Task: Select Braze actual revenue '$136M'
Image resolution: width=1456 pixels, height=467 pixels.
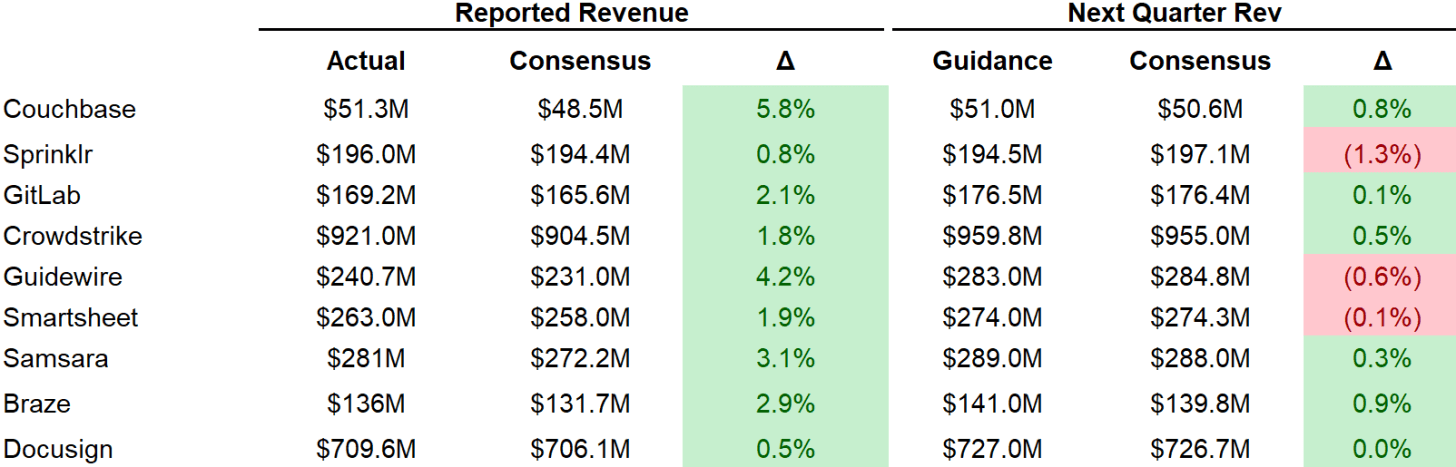Action: pyautogui.click(x=366, y=404)
